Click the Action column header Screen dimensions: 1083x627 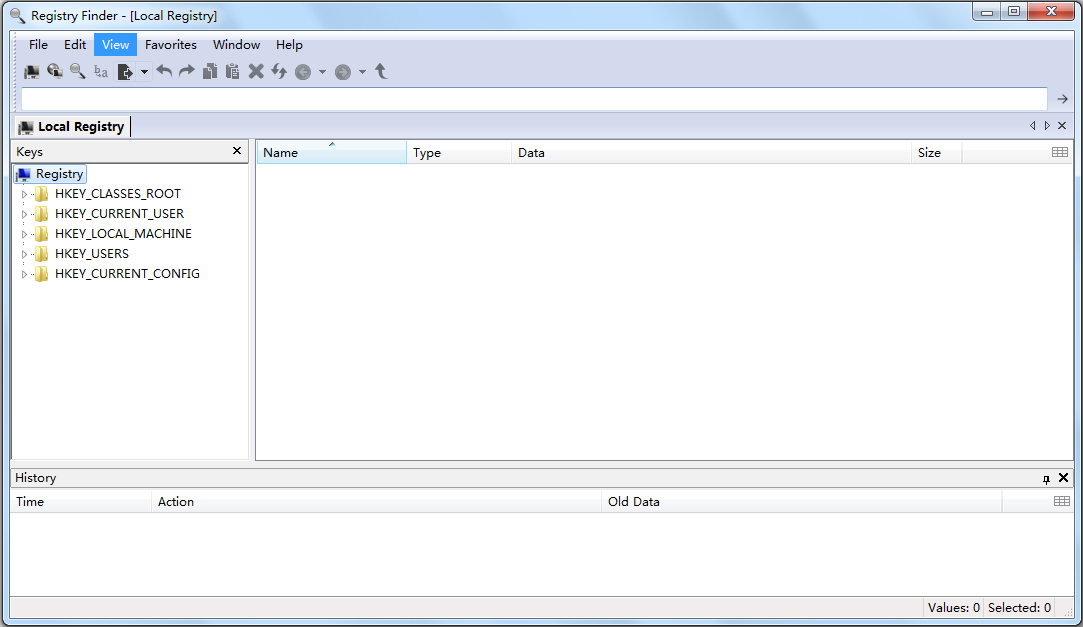pos(376,502)
